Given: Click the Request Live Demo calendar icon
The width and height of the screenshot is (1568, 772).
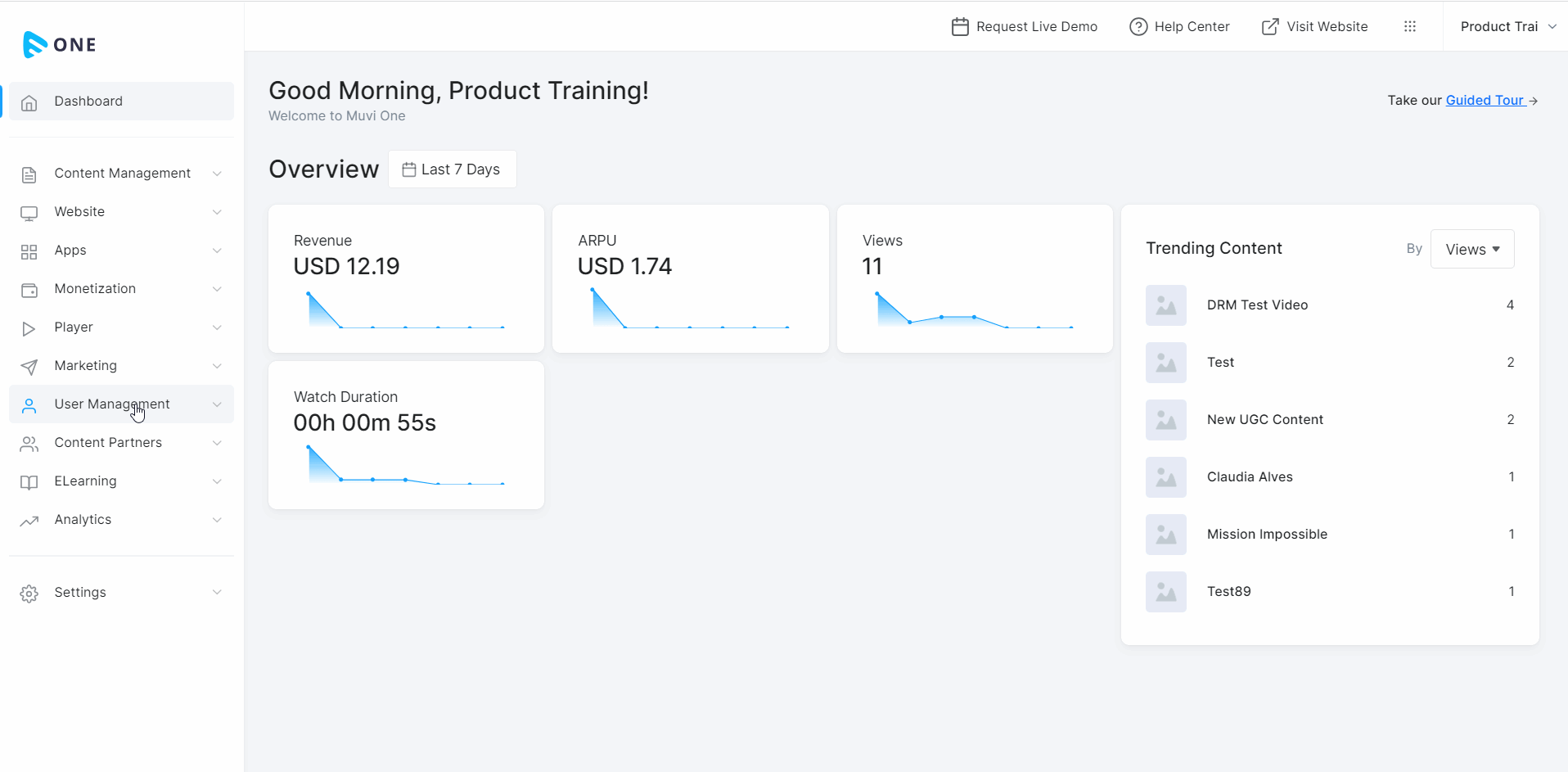Looking at the screenshot, I should (x=960, y=27).
